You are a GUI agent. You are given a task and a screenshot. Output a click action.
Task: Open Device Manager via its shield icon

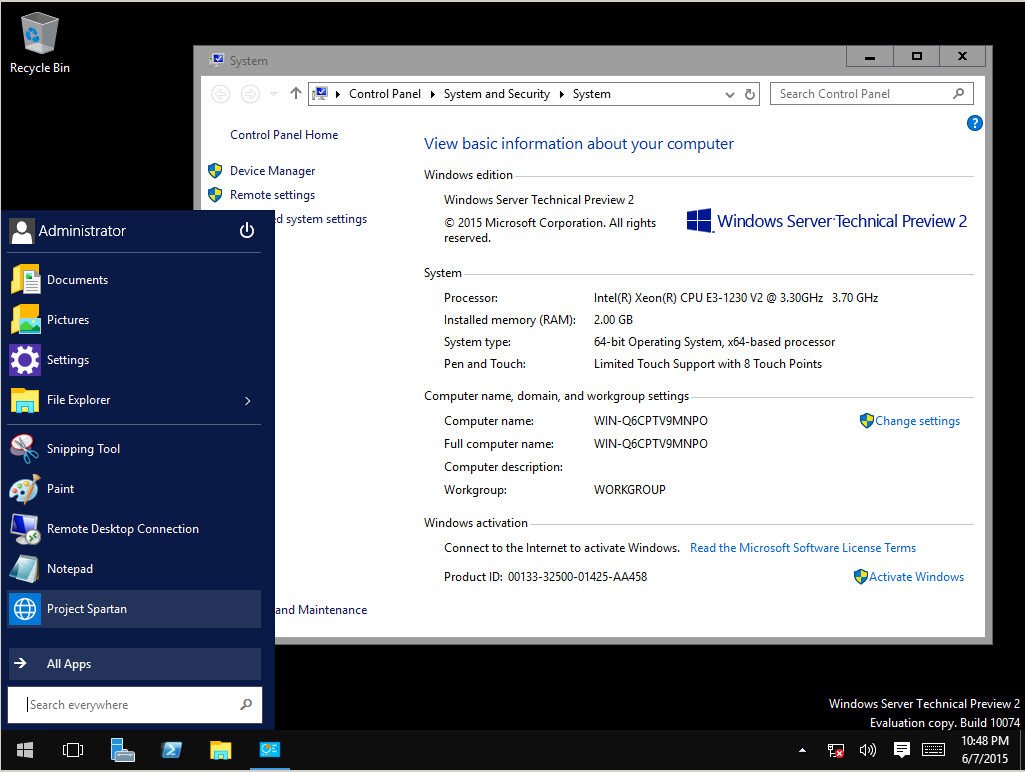tap(215, 170)
